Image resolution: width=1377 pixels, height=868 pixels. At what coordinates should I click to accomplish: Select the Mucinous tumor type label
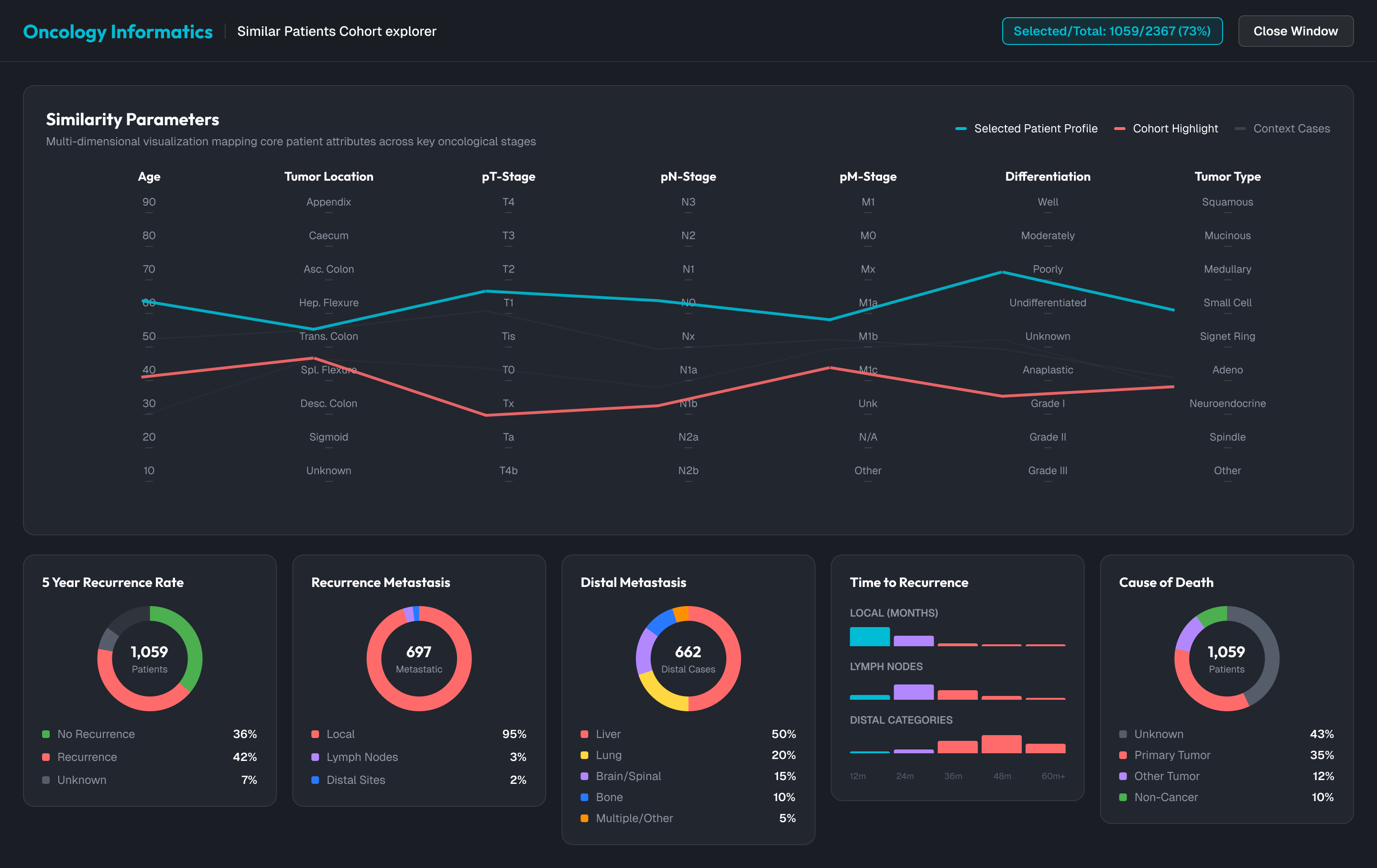coord(1228,236)
